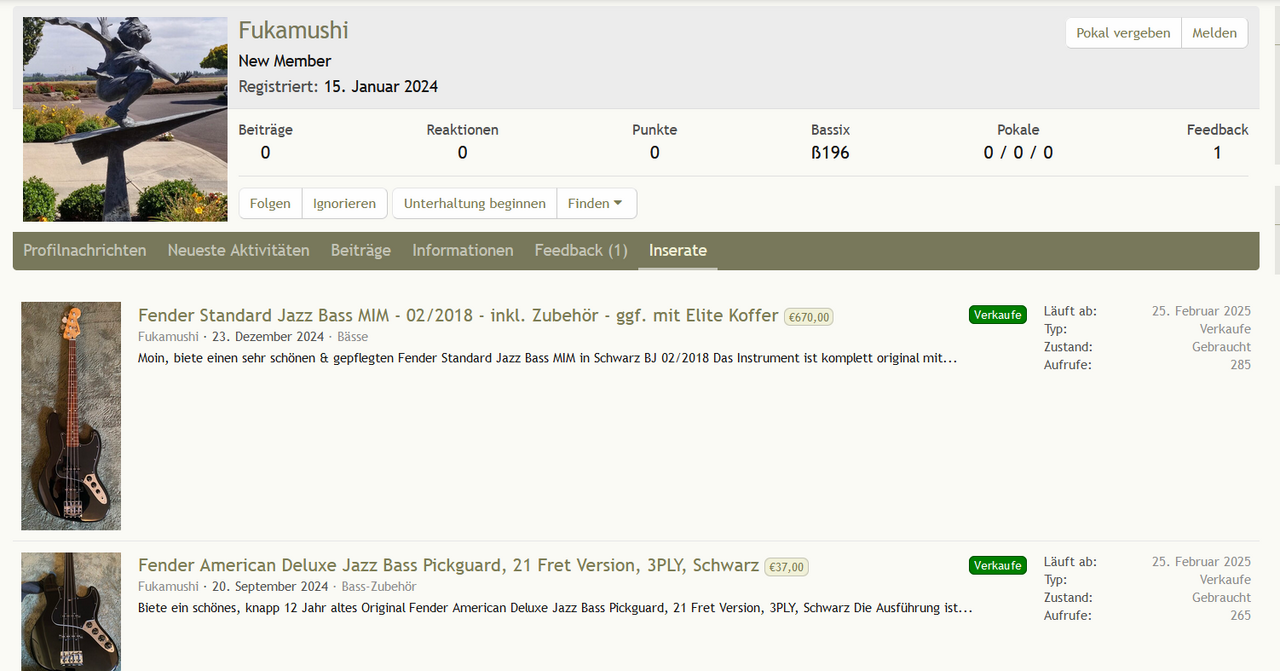Click the Pokal vergeben button

pos(1123,33)
